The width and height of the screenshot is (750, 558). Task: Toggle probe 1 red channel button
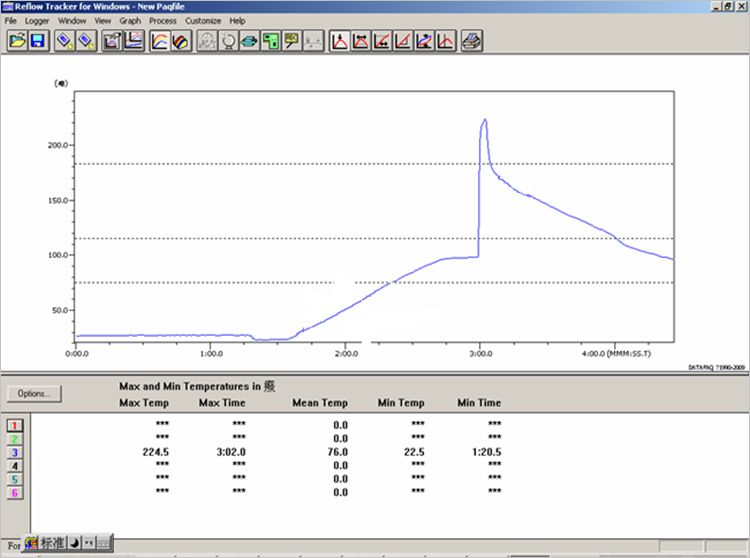[15, 426]
